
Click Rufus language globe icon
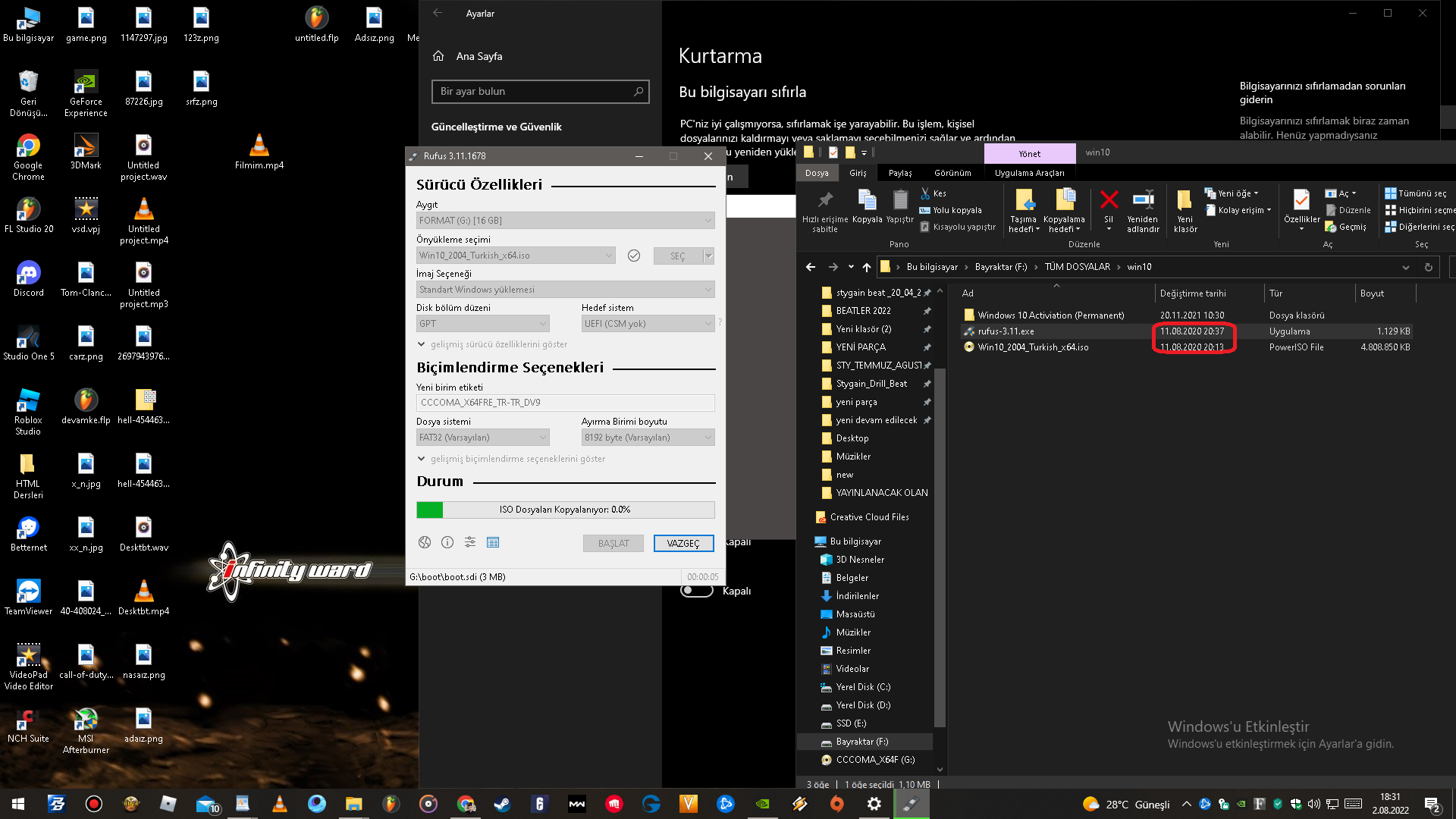[425, 542]
